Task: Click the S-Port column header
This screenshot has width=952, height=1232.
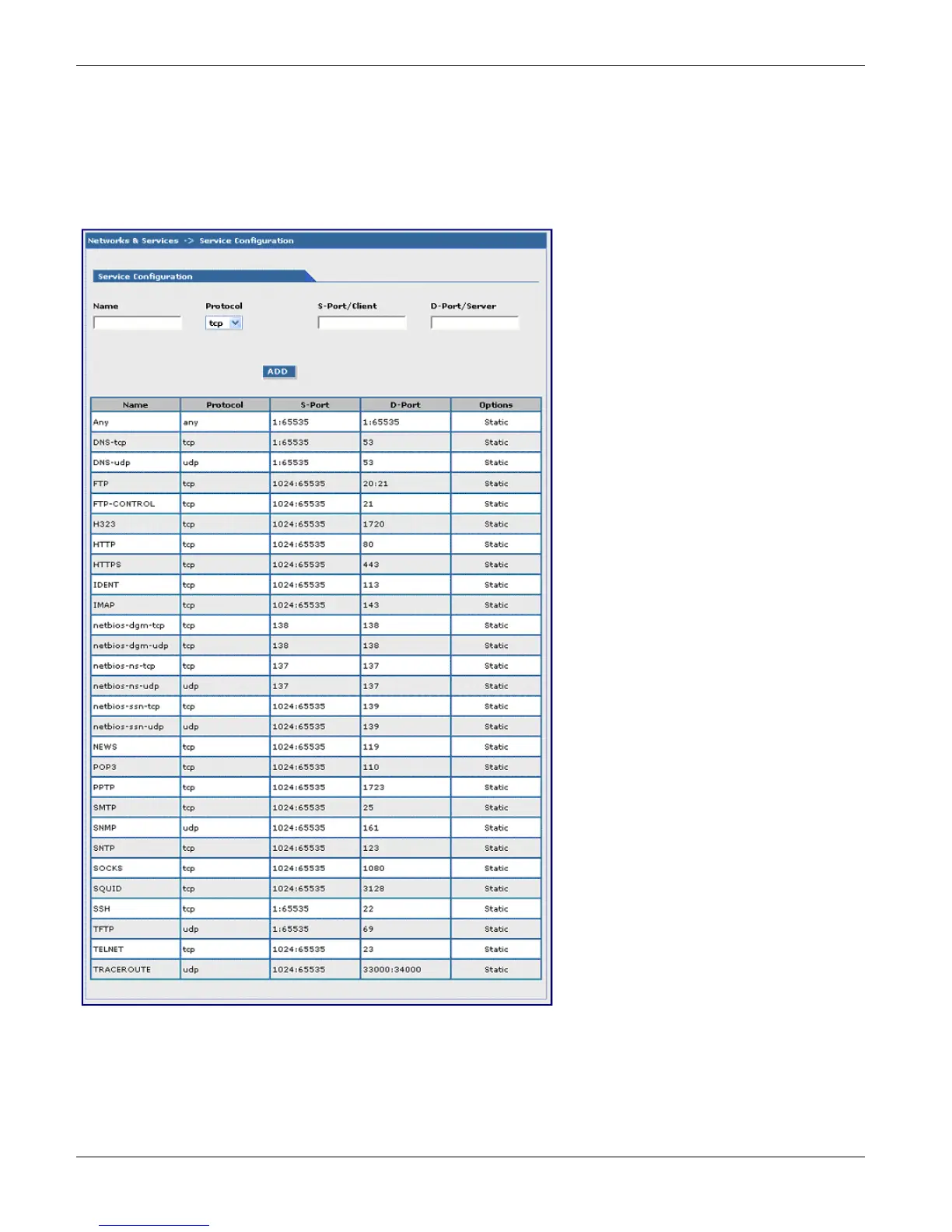Action: [315, 405]
